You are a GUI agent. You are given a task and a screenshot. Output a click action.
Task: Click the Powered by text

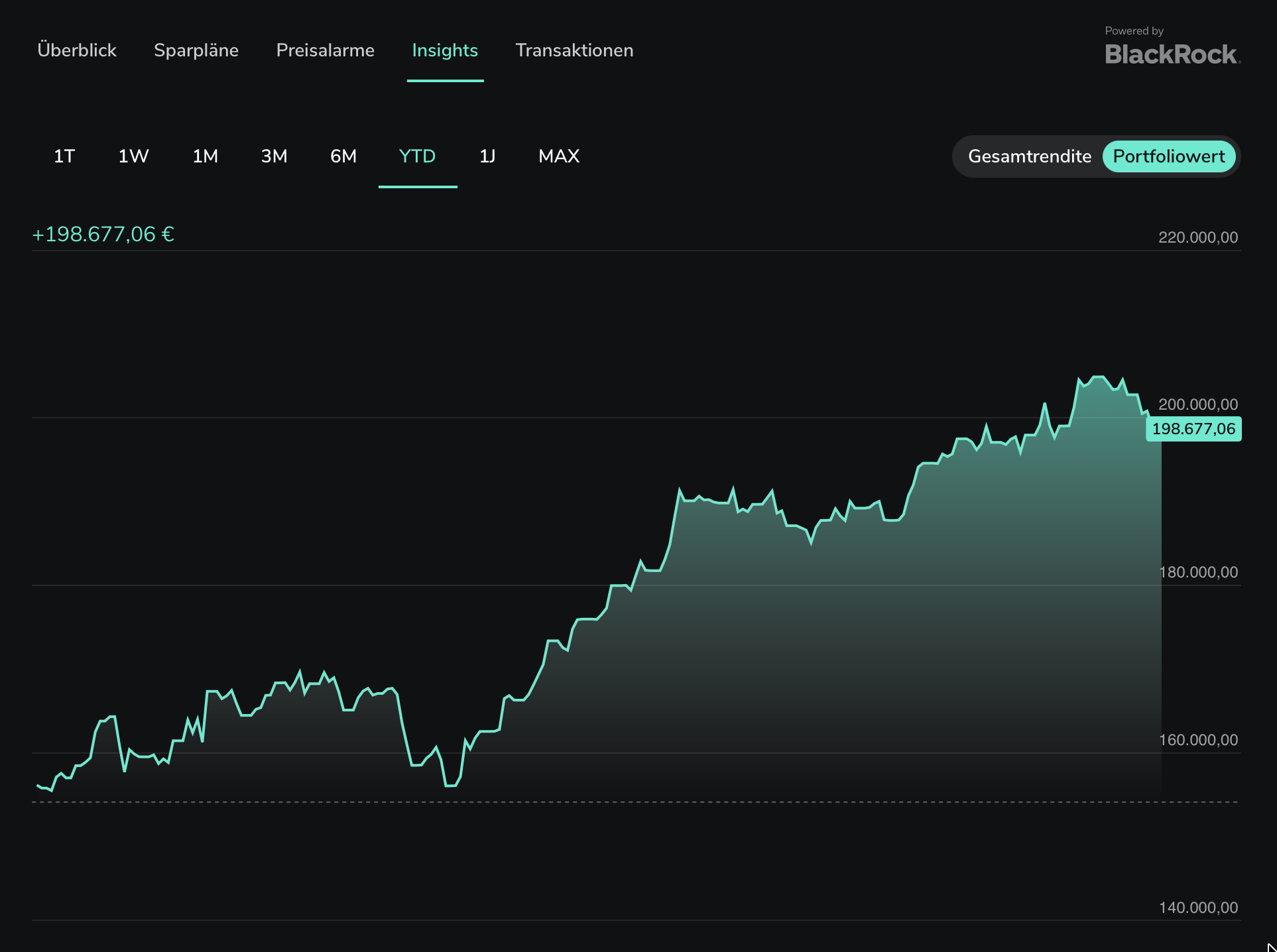pos(1134,31)
